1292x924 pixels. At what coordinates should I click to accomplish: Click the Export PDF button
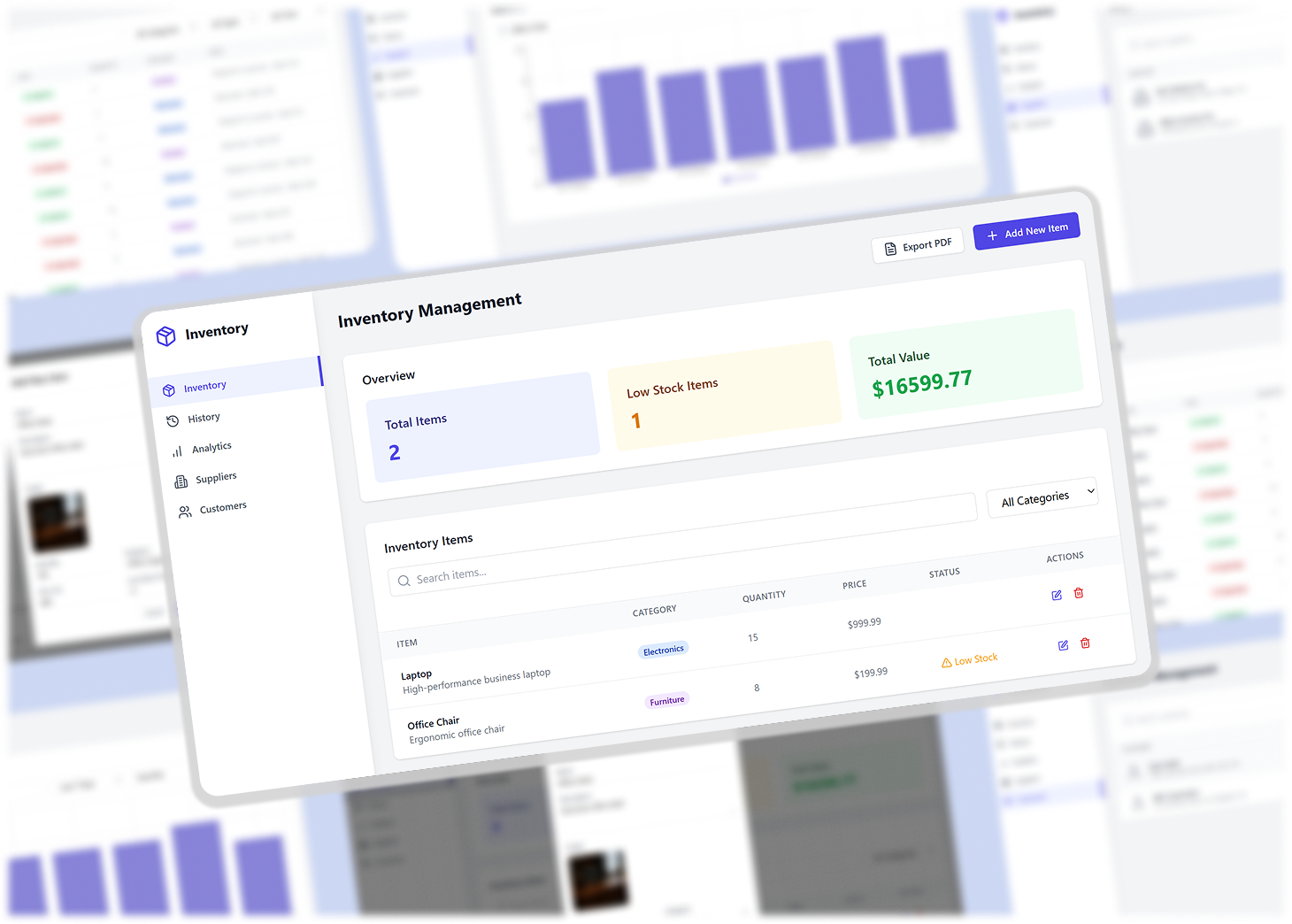918,246
